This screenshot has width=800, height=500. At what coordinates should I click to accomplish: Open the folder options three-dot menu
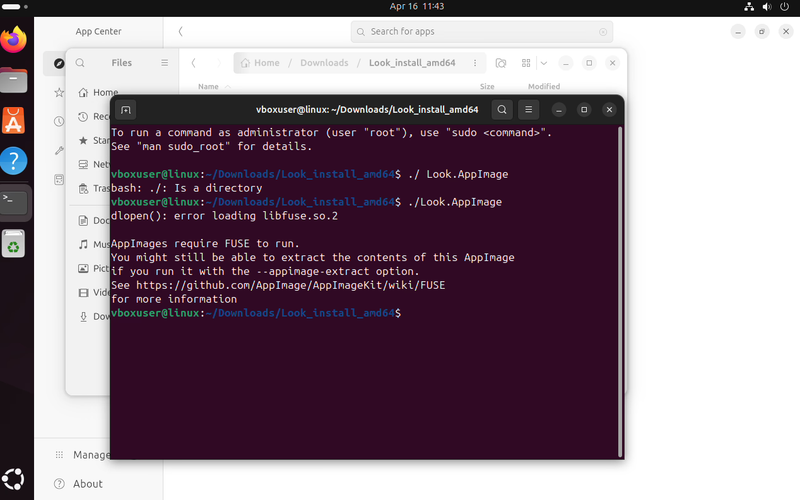[x=475, y=63]
